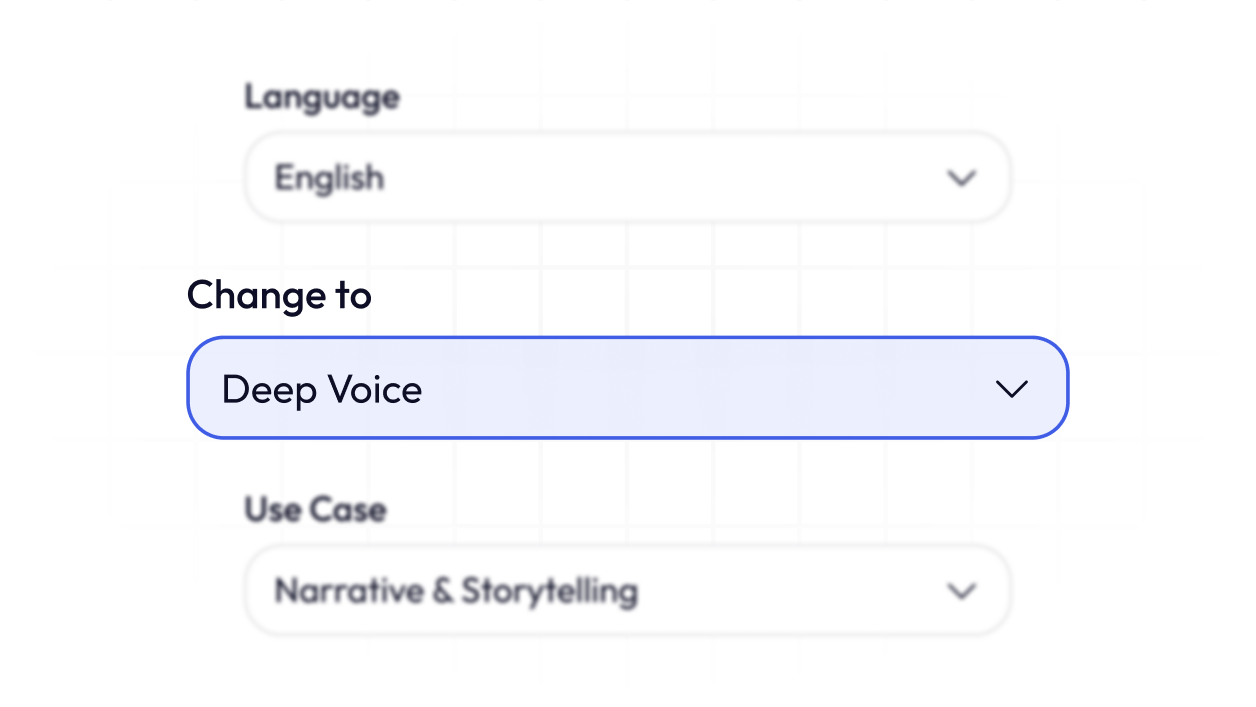This screenshot has height=707, width=1256.
Task: Click the 'Deep Voice' selected value text
Action: pyautogui.click(x=321, y=389)
